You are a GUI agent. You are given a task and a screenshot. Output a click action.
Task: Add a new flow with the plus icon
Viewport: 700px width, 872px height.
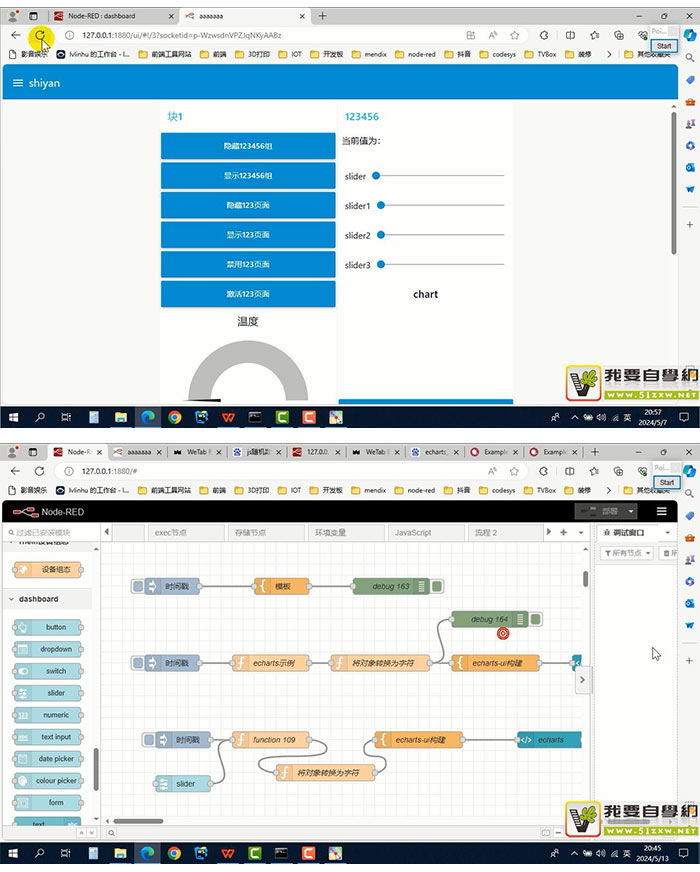point(563,532)
